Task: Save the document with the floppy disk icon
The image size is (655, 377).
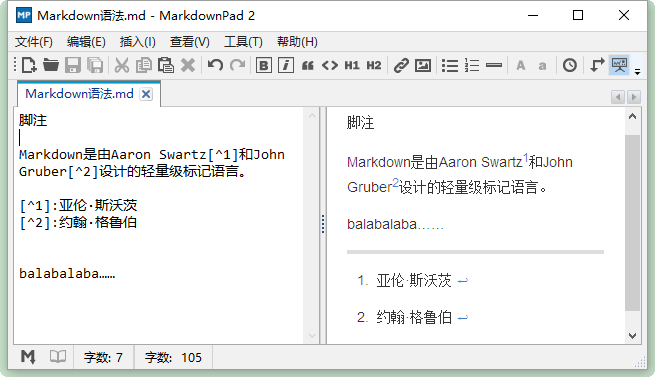Action: point(73,65)
